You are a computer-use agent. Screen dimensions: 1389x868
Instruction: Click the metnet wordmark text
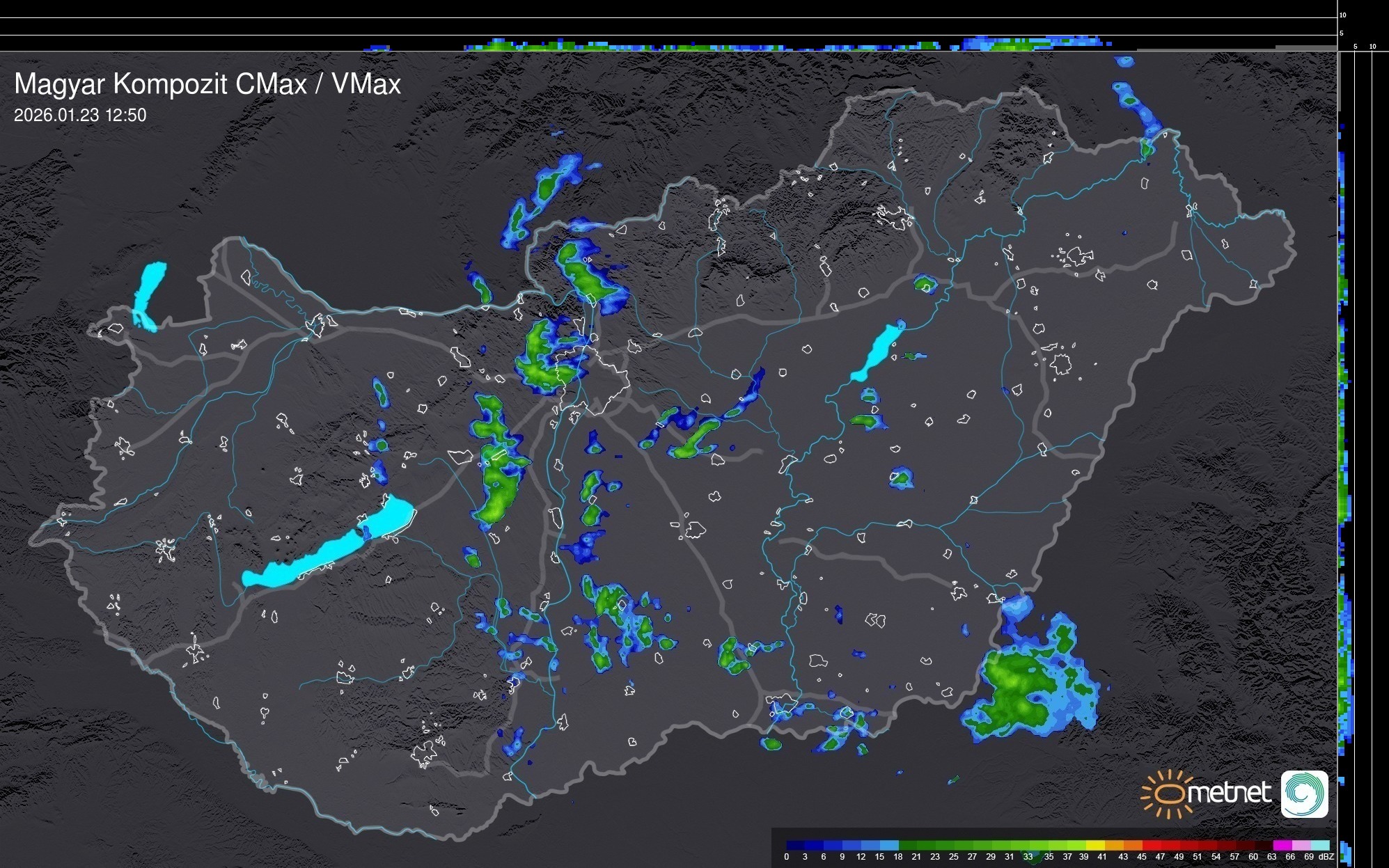[1229, 793]
